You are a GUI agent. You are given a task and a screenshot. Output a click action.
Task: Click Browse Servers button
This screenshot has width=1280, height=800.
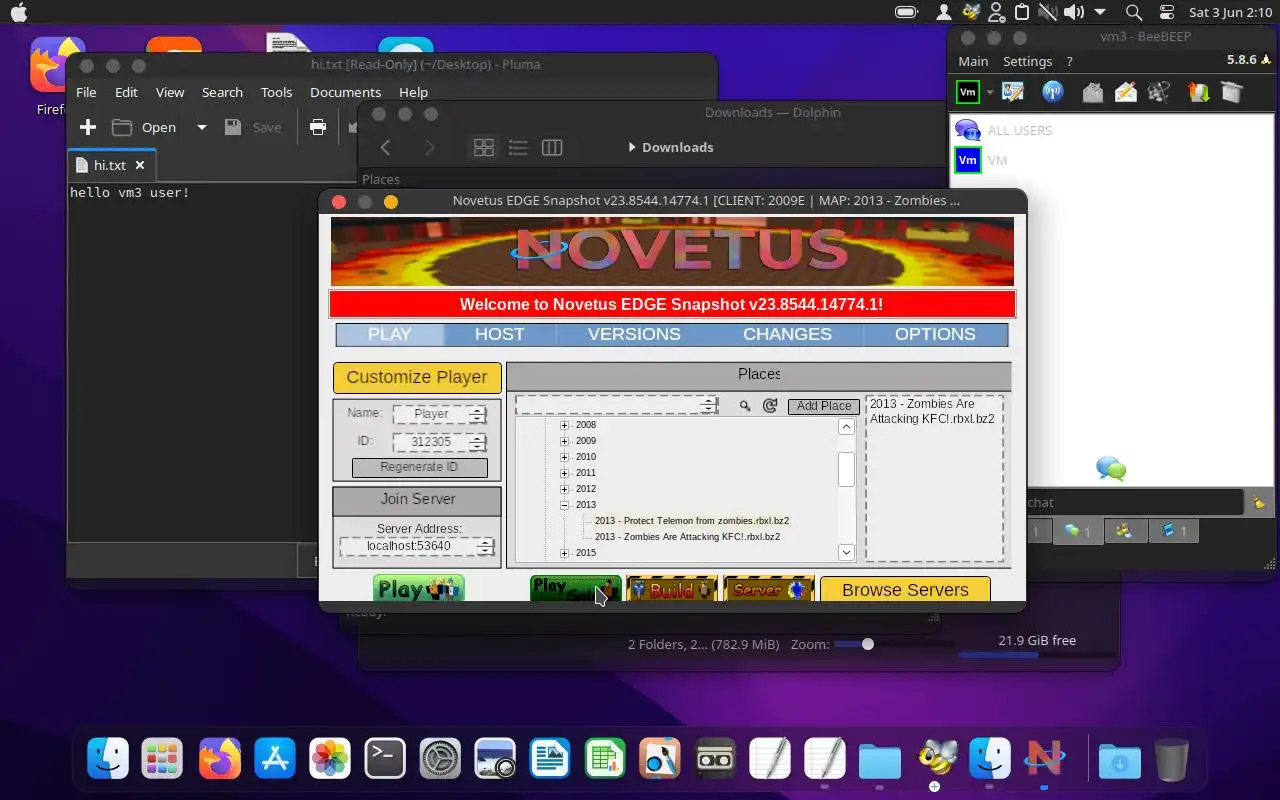pyautogui.click(x=905, y=589)
